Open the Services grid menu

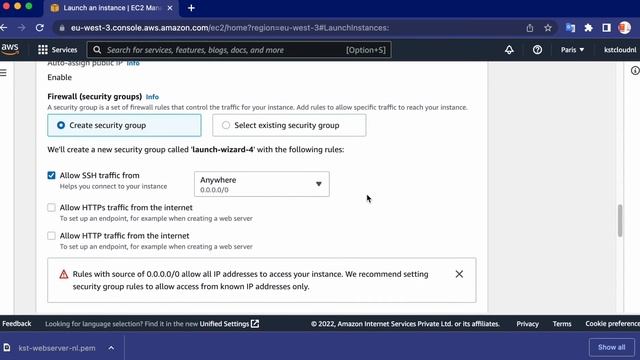[42, 50]
